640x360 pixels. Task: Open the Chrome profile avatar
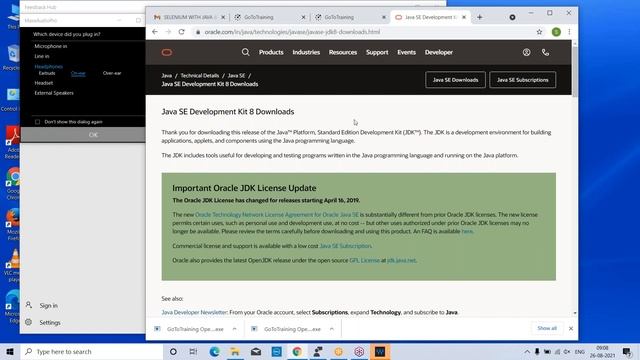click(556, 32)
